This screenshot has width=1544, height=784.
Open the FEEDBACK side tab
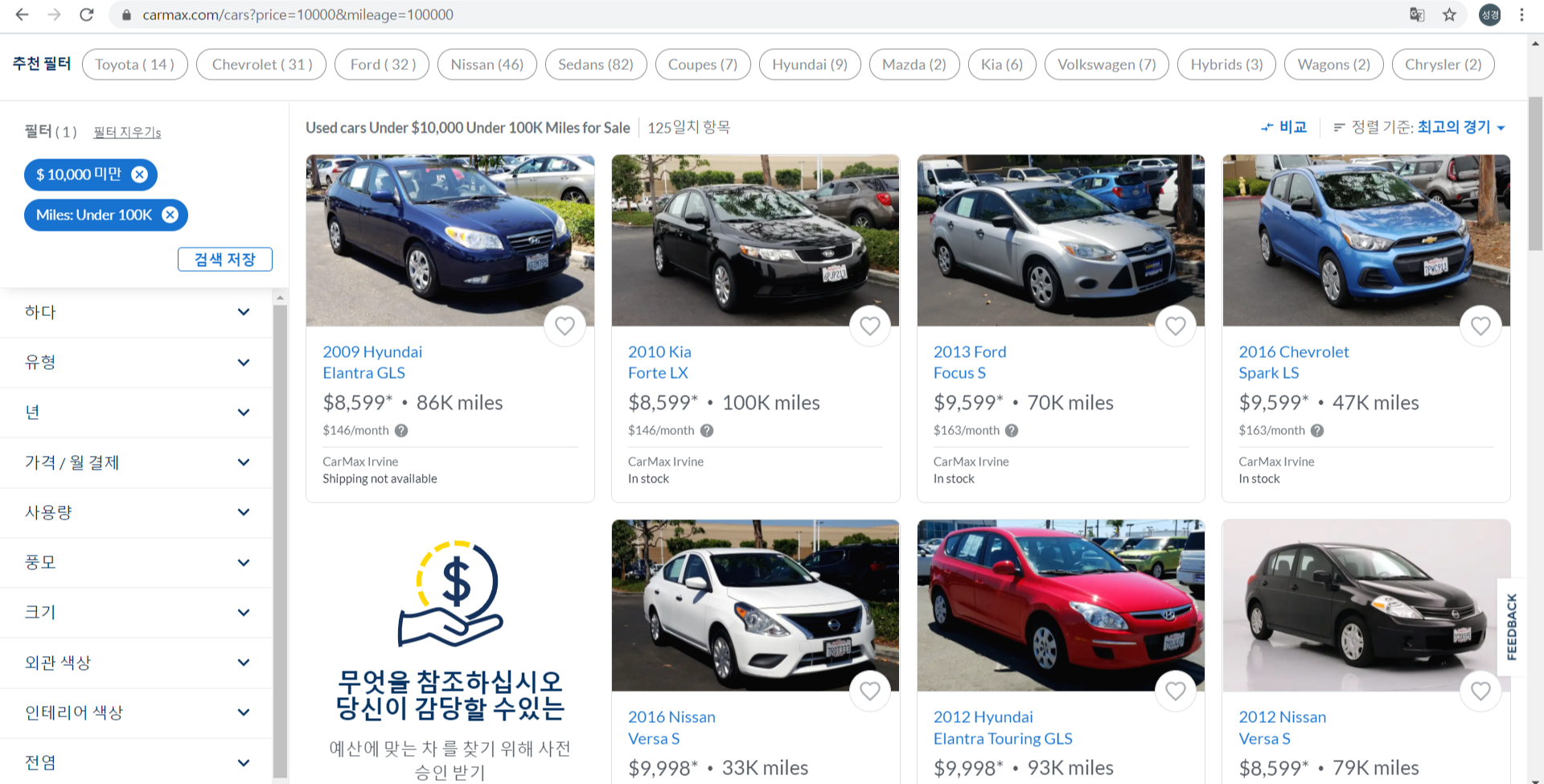1512,626
